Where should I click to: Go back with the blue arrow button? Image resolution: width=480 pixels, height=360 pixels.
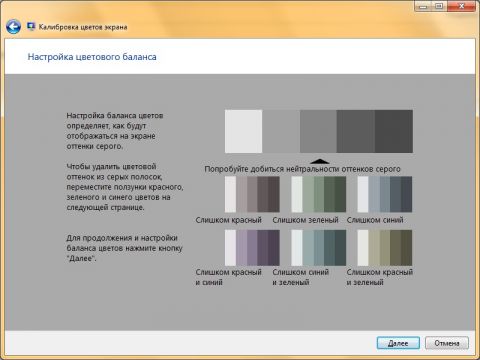tap(13, 27)
